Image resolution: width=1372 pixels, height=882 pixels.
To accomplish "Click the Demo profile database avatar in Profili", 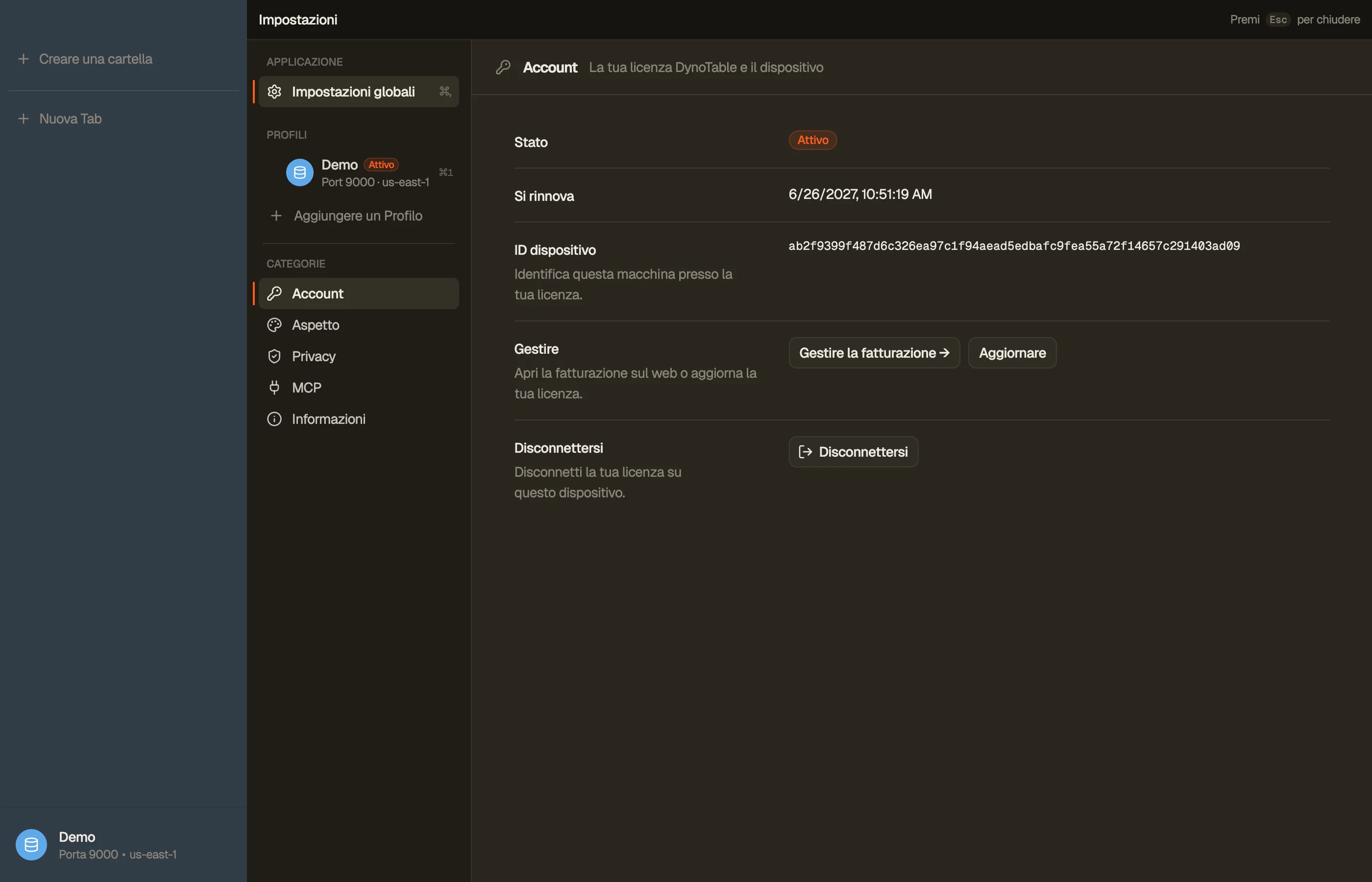I will [299, 172].
